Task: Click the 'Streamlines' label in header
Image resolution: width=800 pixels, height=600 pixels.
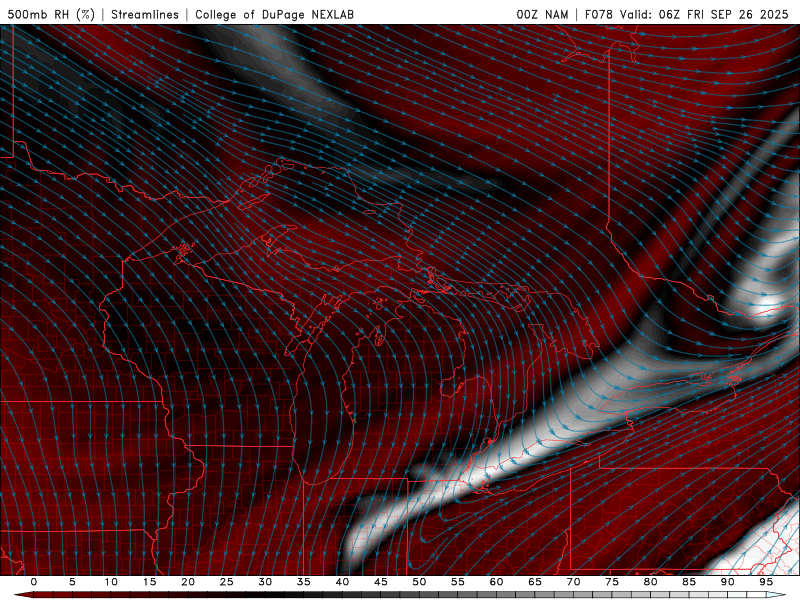Action: [x=145, y=14]
